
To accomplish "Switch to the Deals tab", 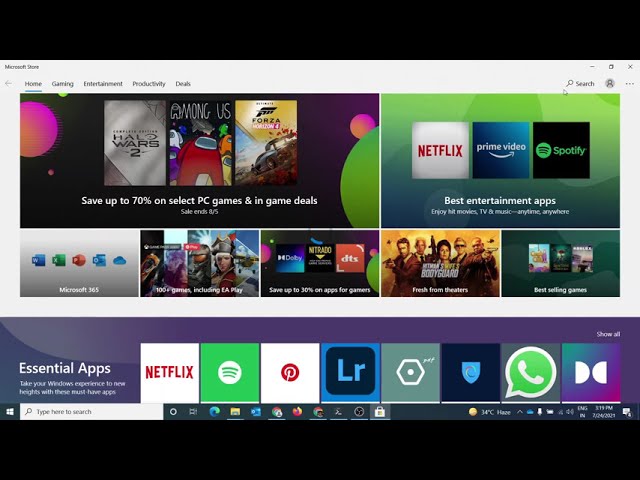I will (183, 84).
